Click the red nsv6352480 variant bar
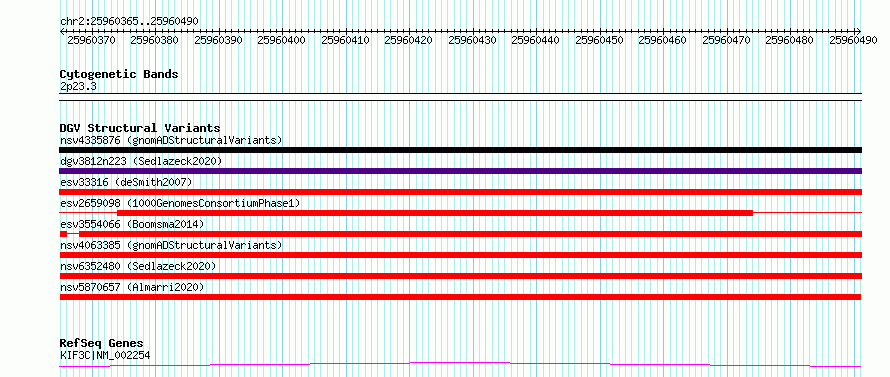This screenshot has width=890, height=377. (460, 276)
